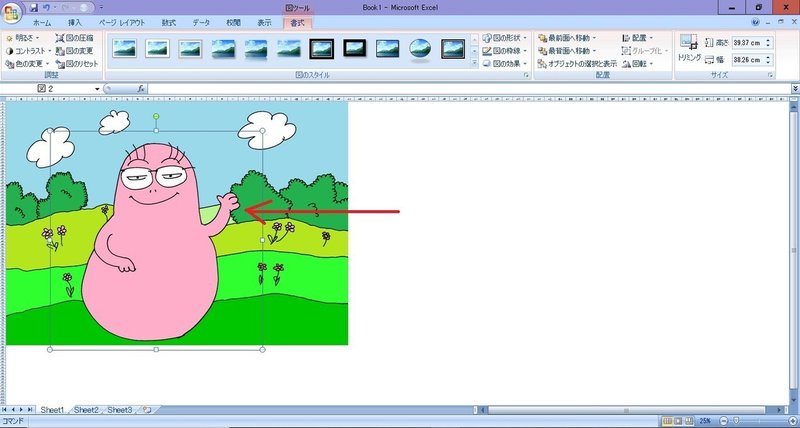Insert a new worksheet tab icon
Screen dimensions: 800x428
pos(148,410)
